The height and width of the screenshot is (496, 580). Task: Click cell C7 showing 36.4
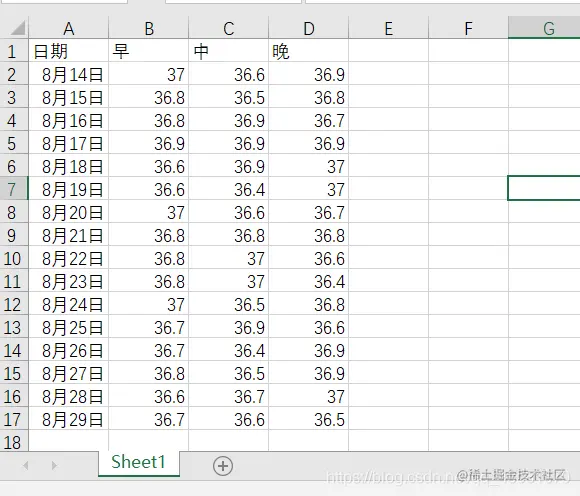[x=229, y=189]
